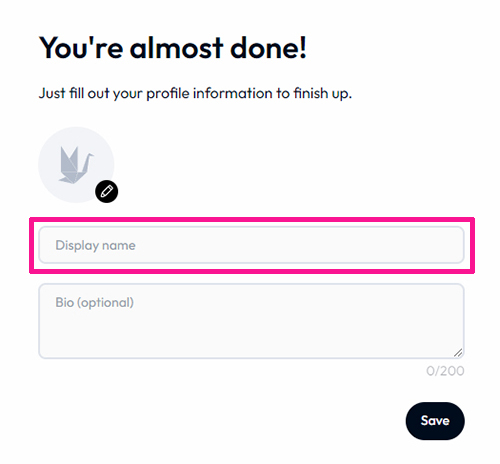This screenshot has width=500, height=464.
Task: Click the pencil edit icon on avatar
Action: click(106, 191)
